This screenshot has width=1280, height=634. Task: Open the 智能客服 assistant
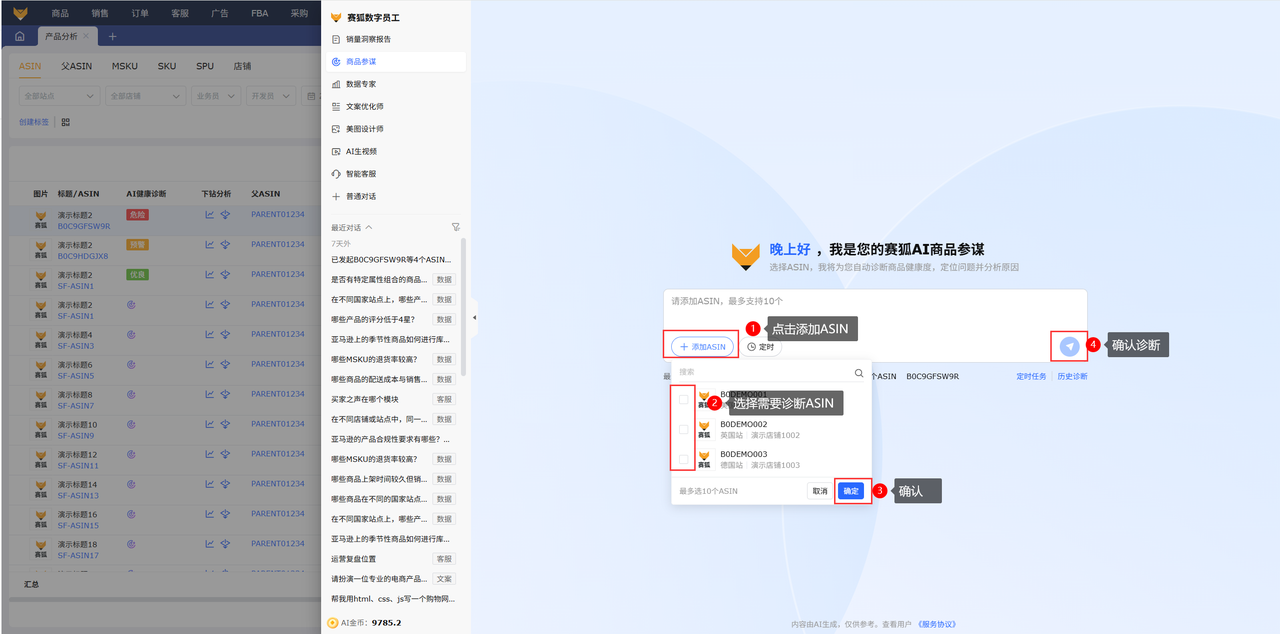395,173
